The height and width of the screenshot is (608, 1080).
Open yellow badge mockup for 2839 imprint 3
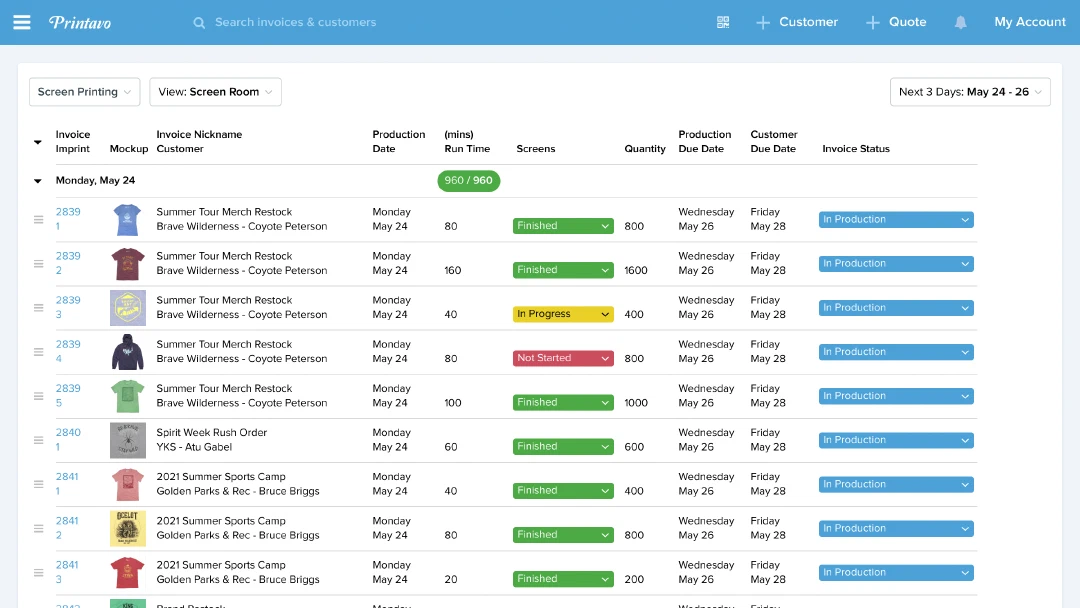tap(127, 308)
